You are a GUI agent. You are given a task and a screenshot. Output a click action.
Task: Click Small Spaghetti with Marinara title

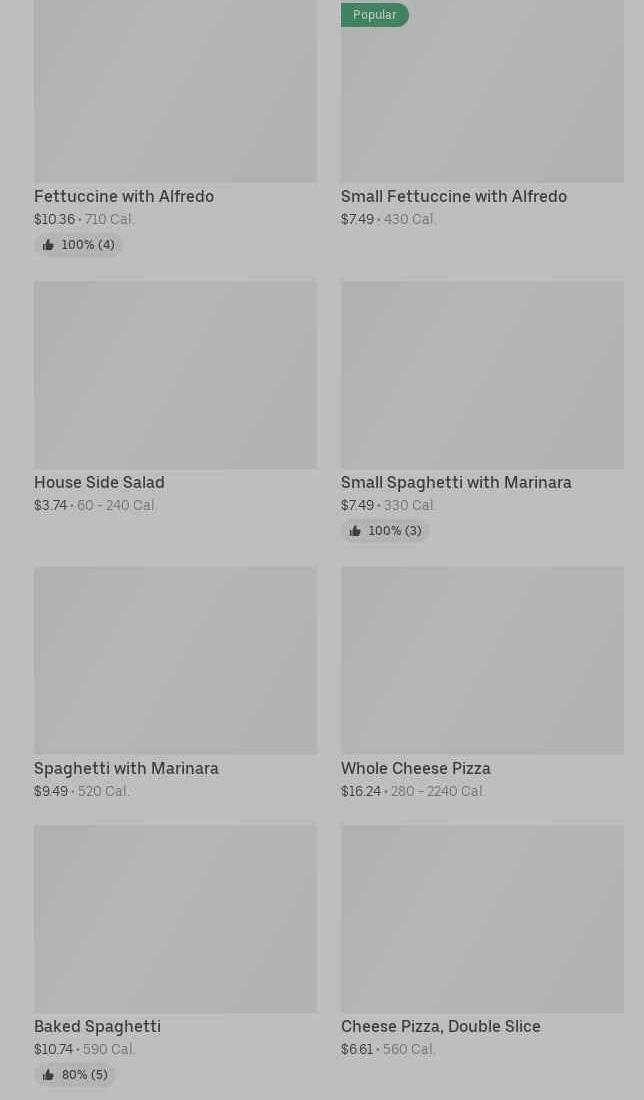(x=456, y=483)
